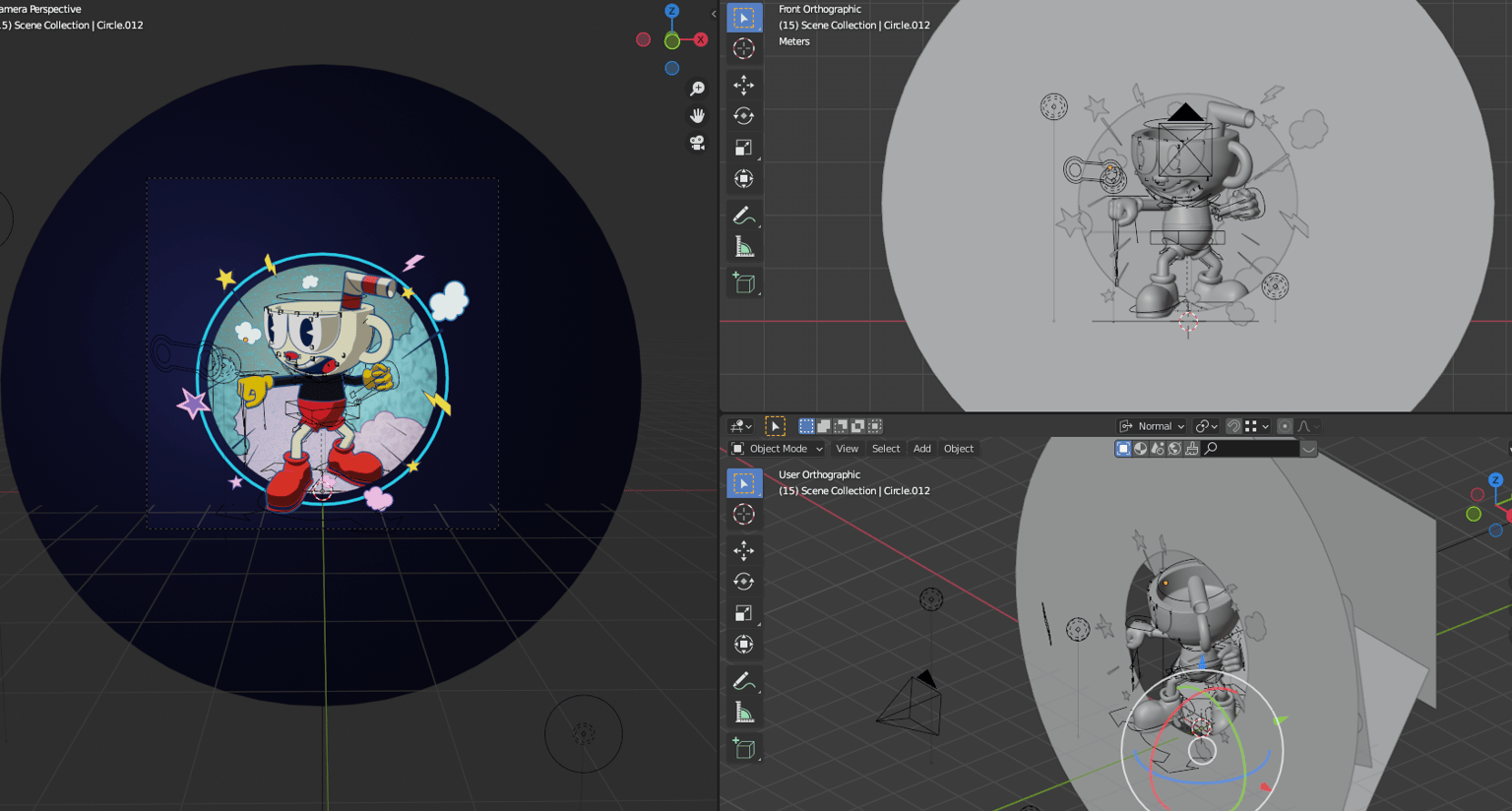Toggle proportional editing button
Image resolution: width=1512 pixels, height=811 pixels.
[x=1285, y=426]
